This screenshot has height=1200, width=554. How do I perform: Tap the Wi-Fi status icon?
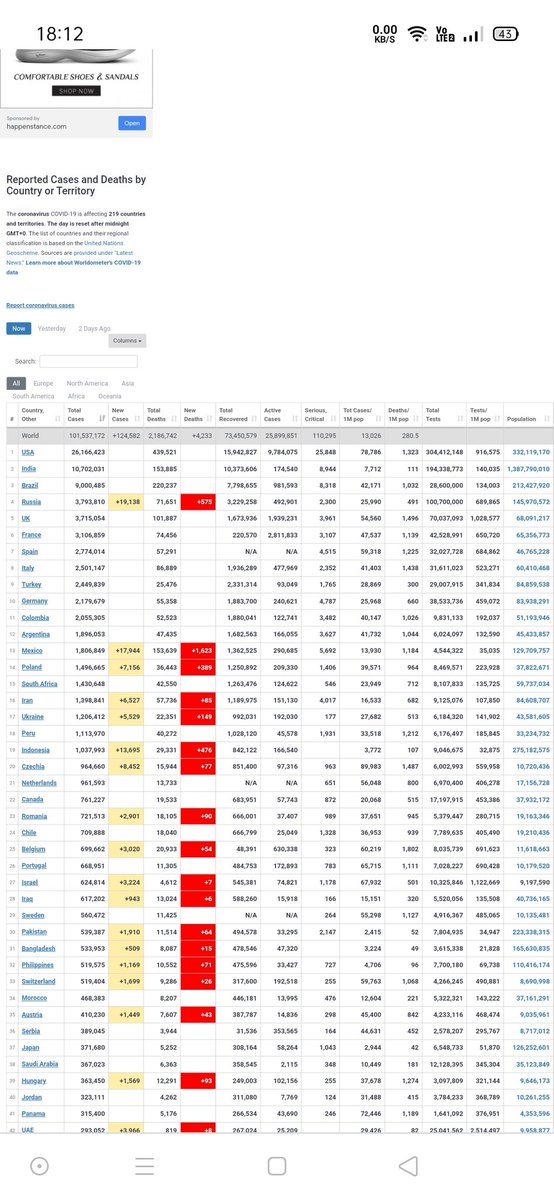click(x=417, y=34)
